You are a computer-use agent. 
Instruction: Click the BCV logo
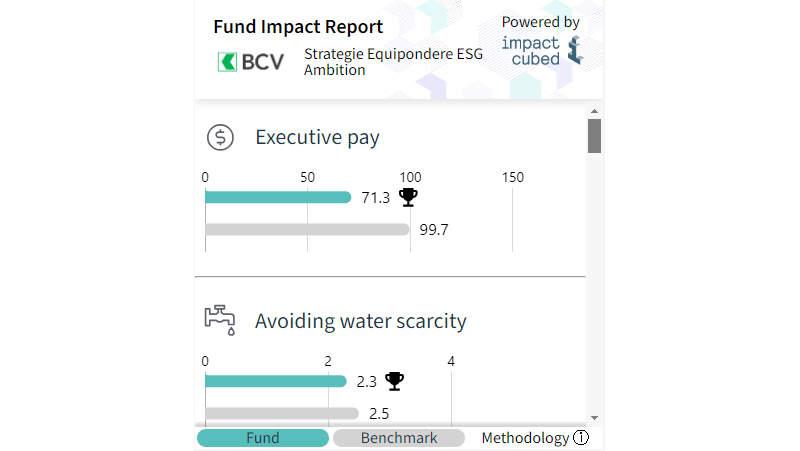click(x=251, y=62)
